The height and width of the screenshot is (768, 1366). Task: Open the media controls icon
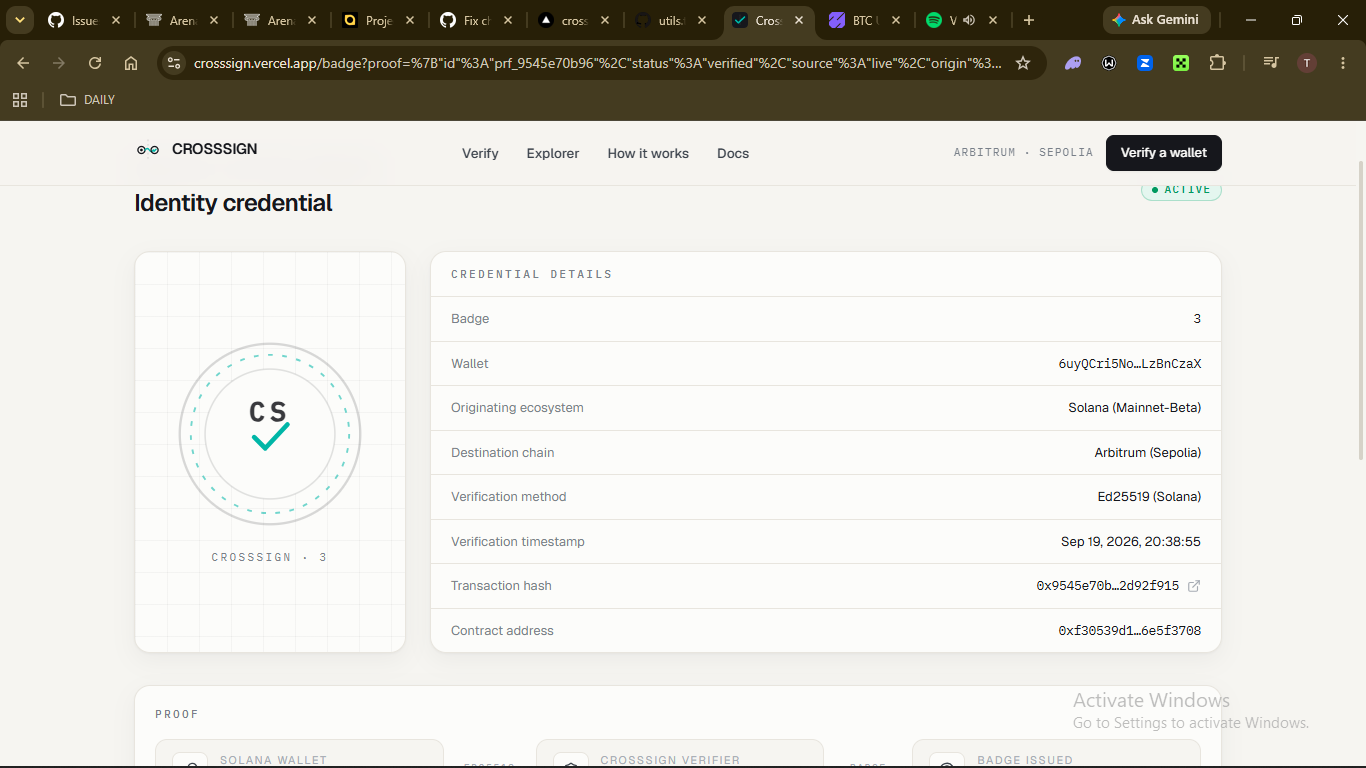point(1271,63)
